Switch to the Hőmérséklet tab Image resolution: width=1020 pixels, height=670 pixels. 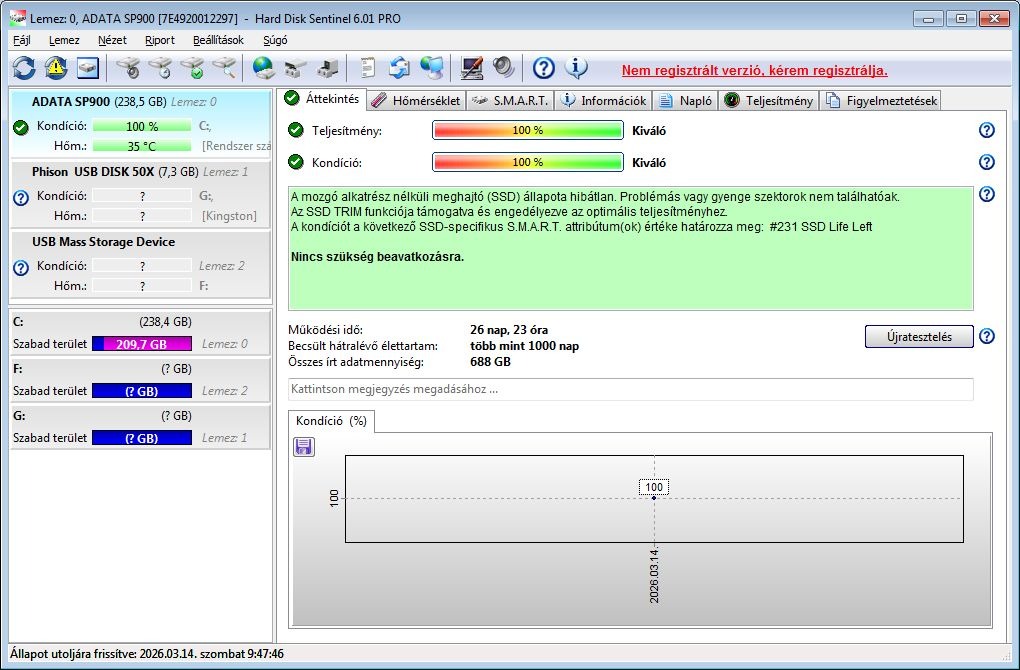417,101
